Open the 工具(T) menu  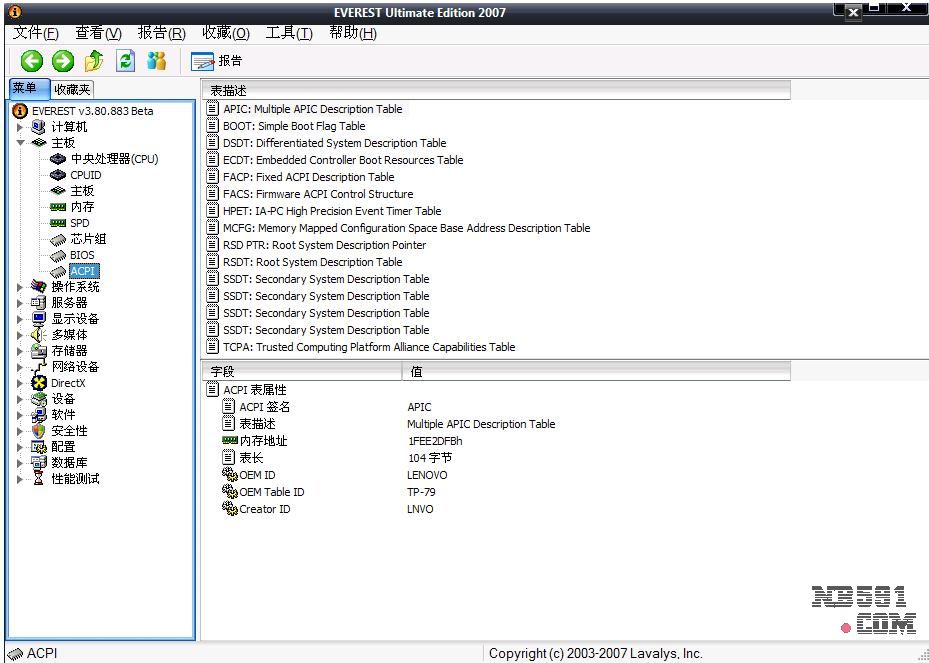[288, 33]
